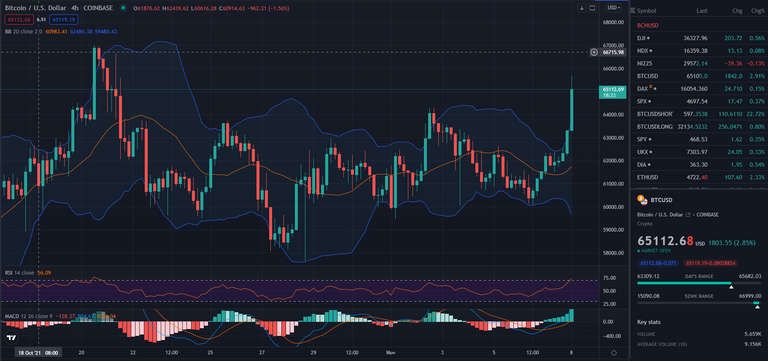Screen dimensions: 768x361
Task: Select the NI225 row in watchlist
Action: tap(699, 63)
